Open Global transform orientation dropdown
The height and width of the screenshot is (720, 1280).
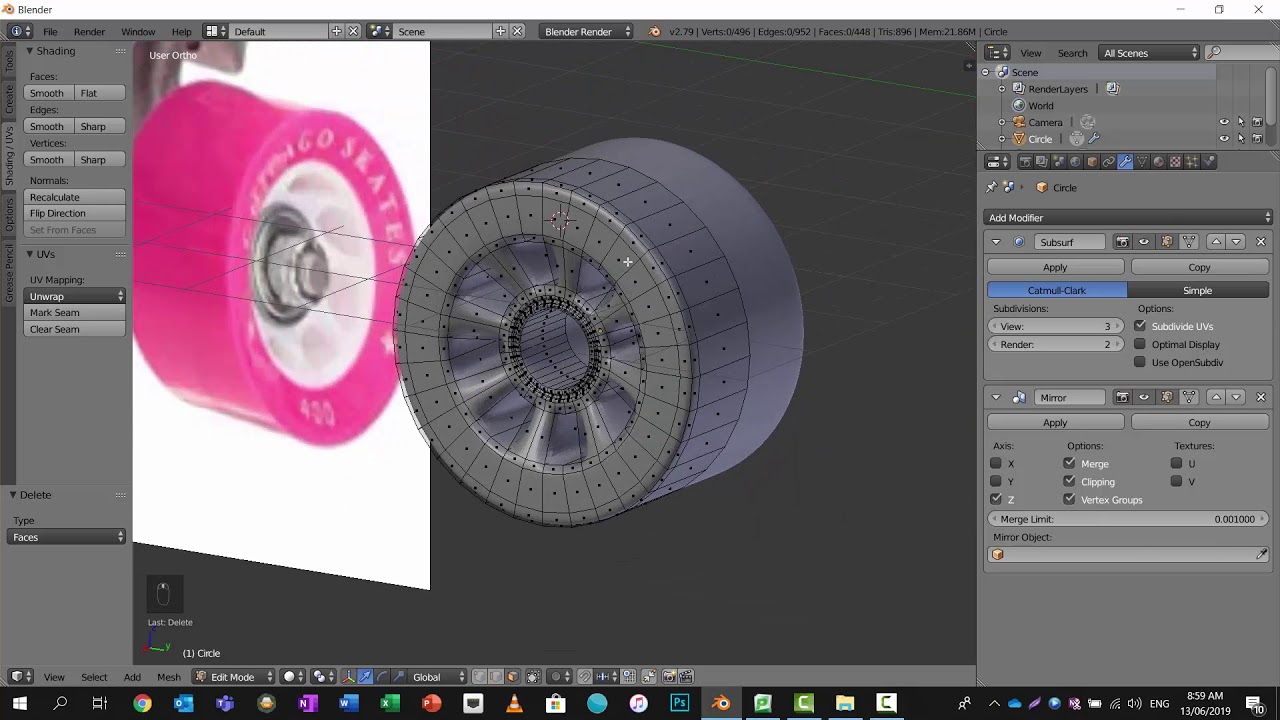[x=437, y=677]
